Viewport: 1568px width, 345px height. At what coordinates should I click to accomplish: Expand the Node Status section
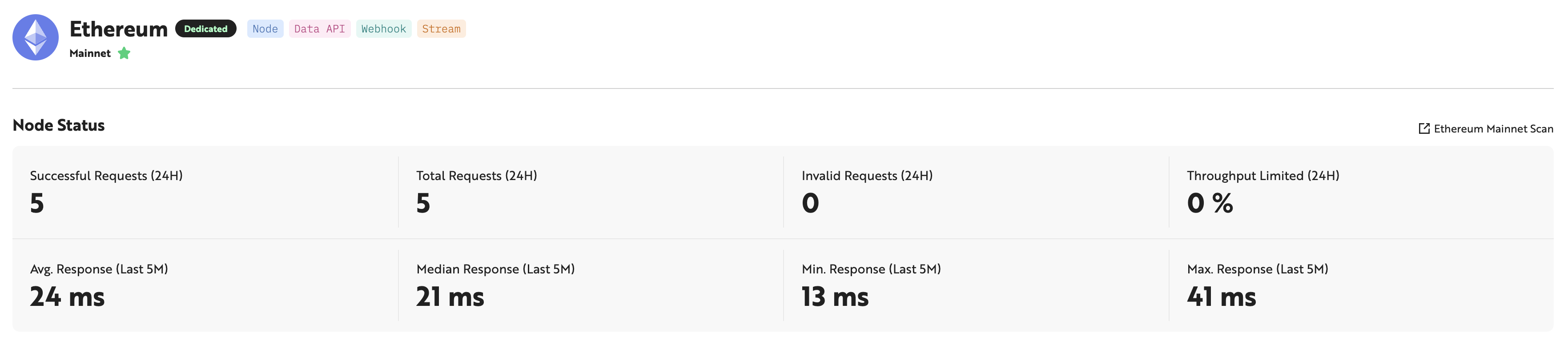tap(59, 125)
